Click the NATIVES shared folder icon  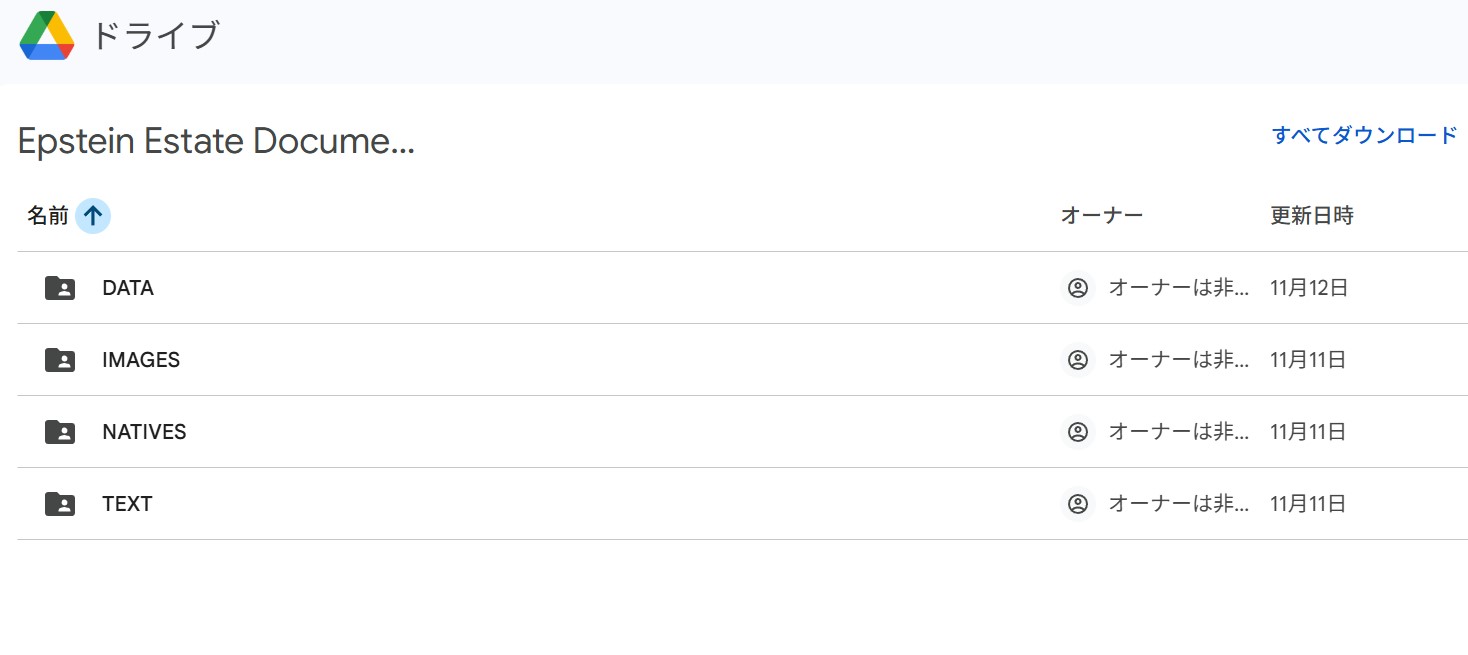tap(60, 432)
